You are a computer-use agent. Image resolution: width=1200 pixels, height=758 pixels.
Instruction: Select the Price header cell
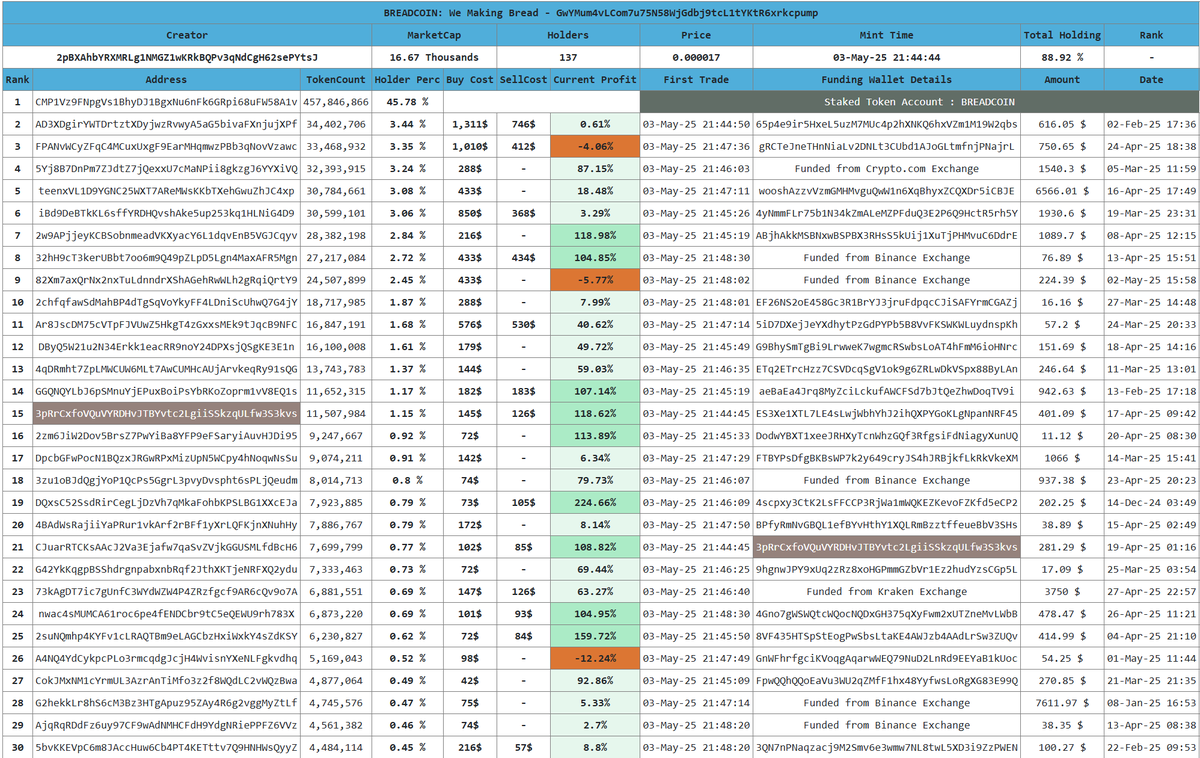[x=695, y=35]
